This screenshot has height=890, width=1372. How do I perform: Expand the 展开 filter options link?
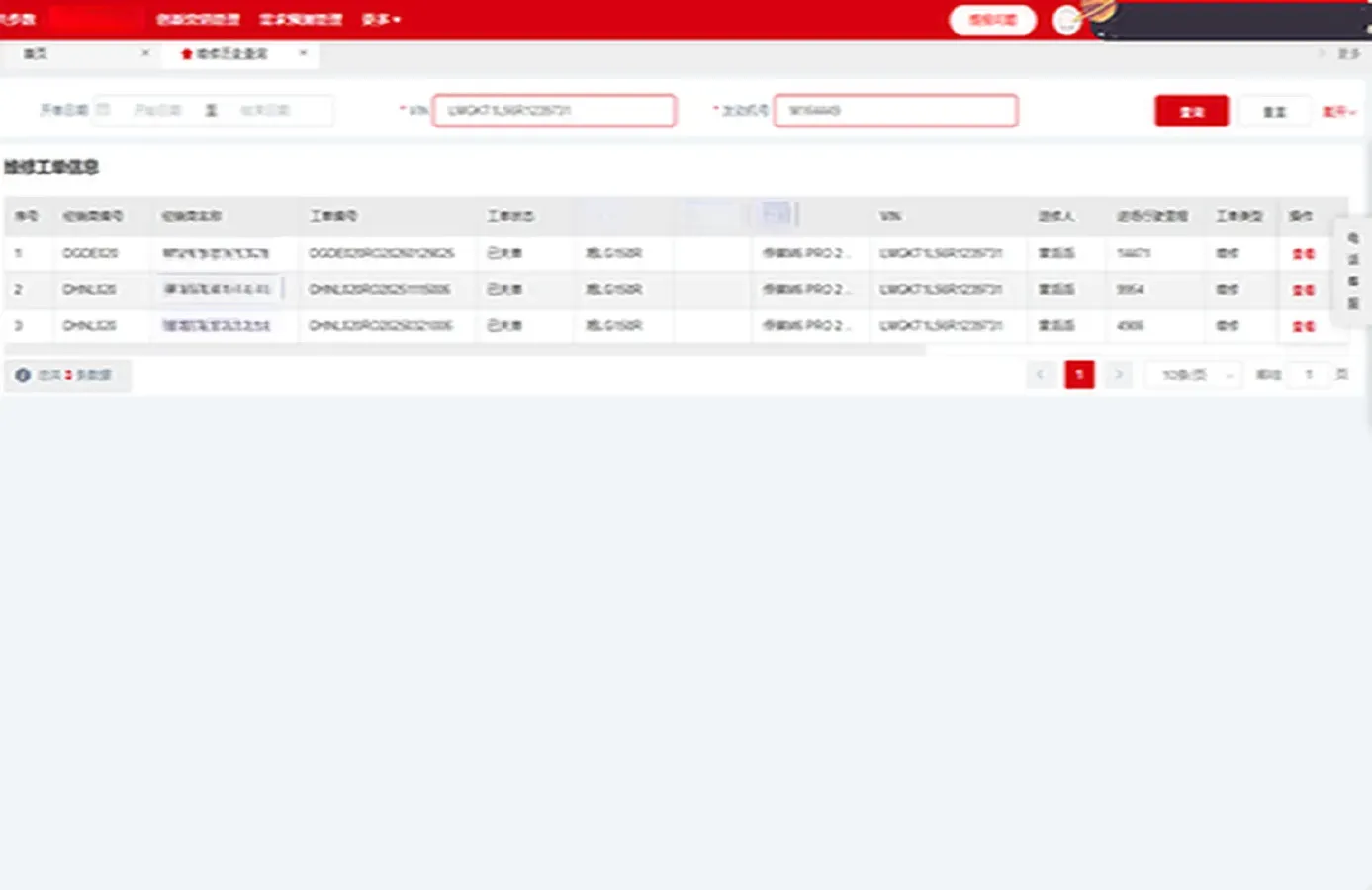point(1338,112)
